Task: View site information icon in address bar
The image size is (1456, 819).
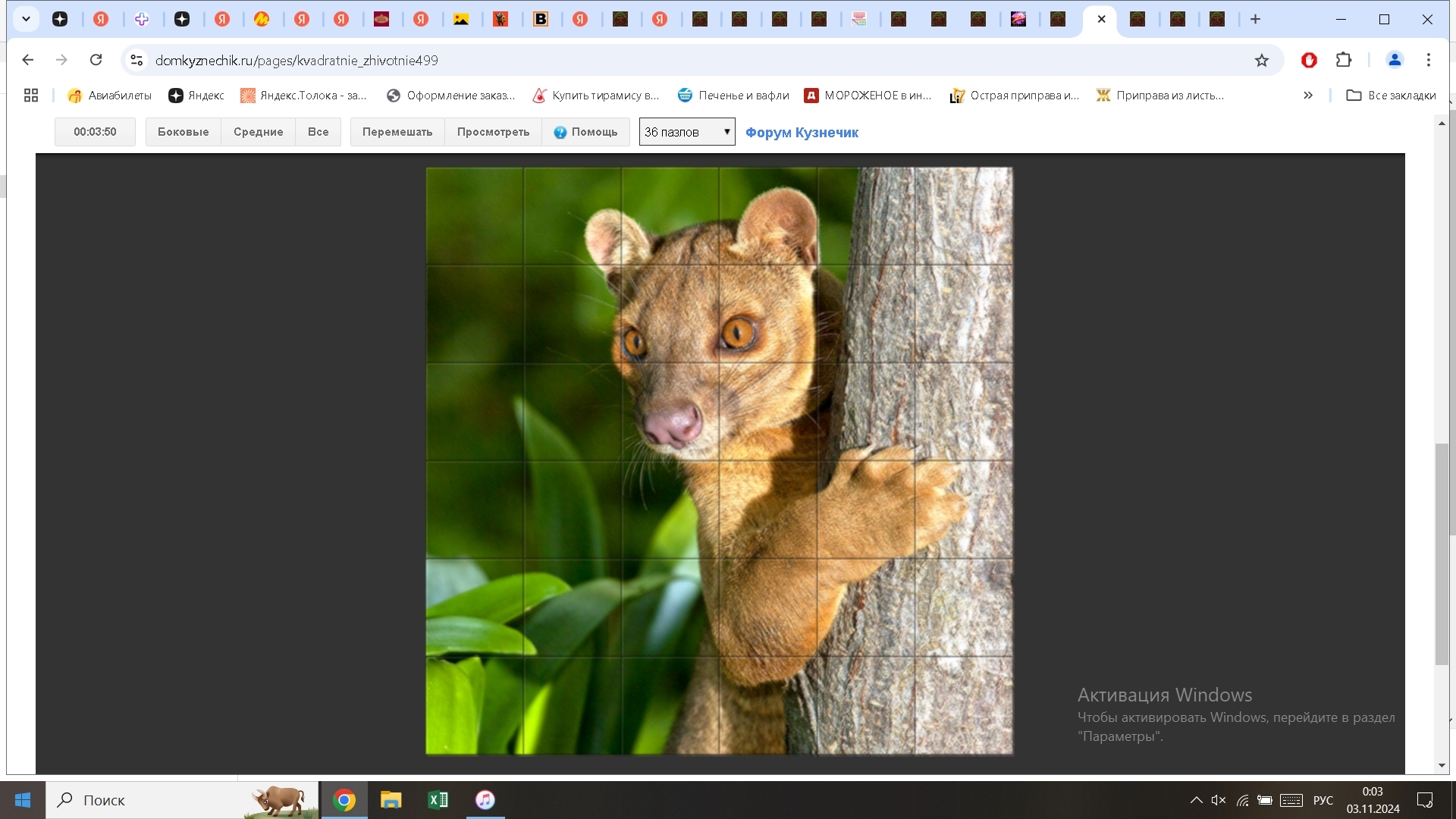Action: (x=136, y=60)
